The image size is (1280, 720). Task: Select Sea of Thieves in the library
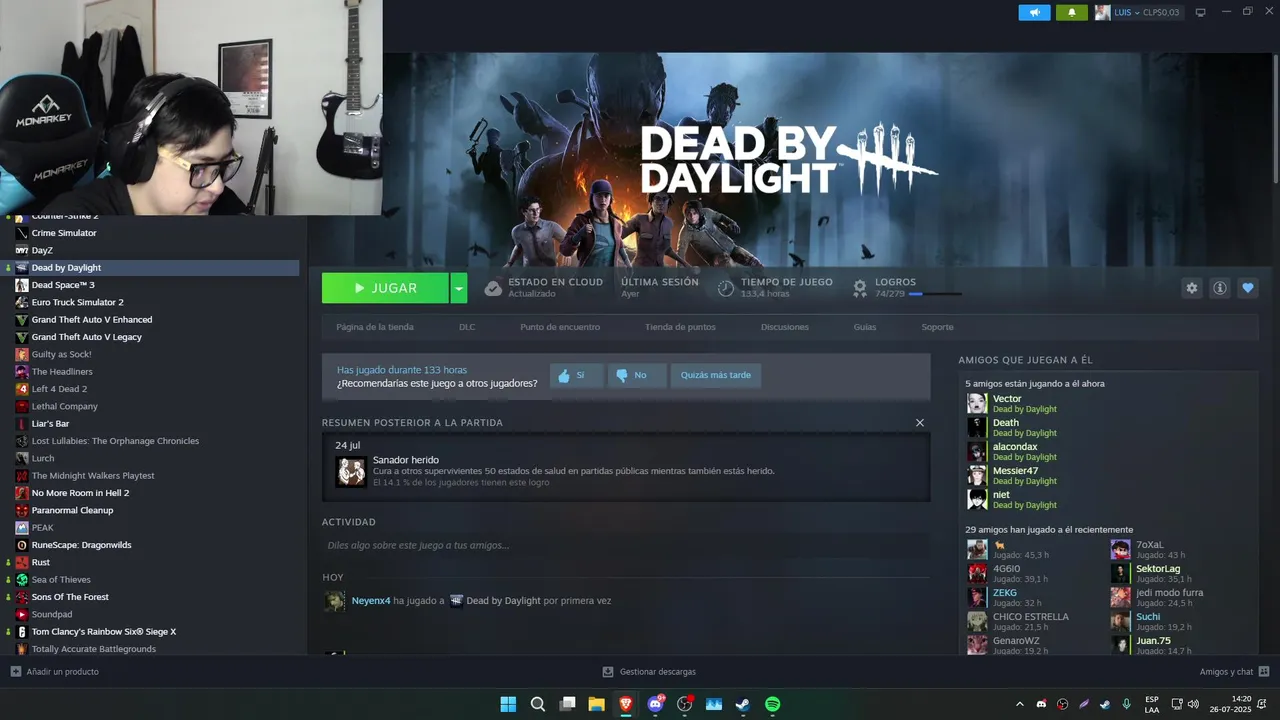61,580
